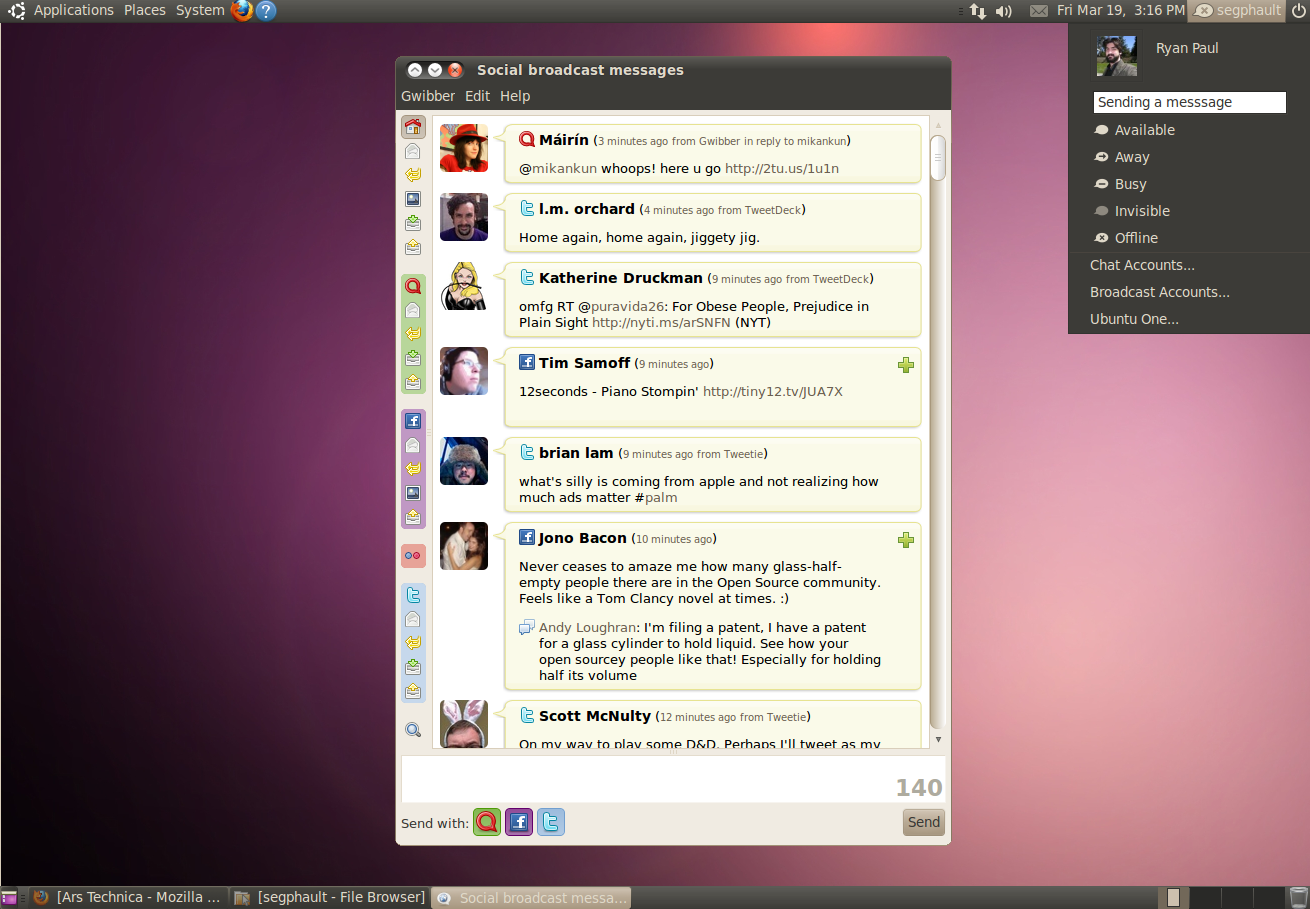Screen dimensions: 1310x909
Task: Open the volume indicator in the top panel
Action: (1004, 11)
